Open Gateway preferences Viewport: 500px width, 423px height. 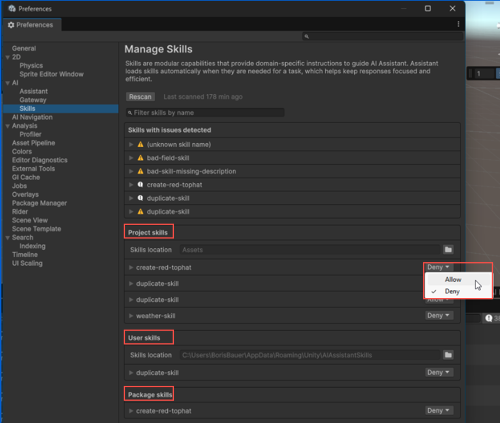point(33,100)
